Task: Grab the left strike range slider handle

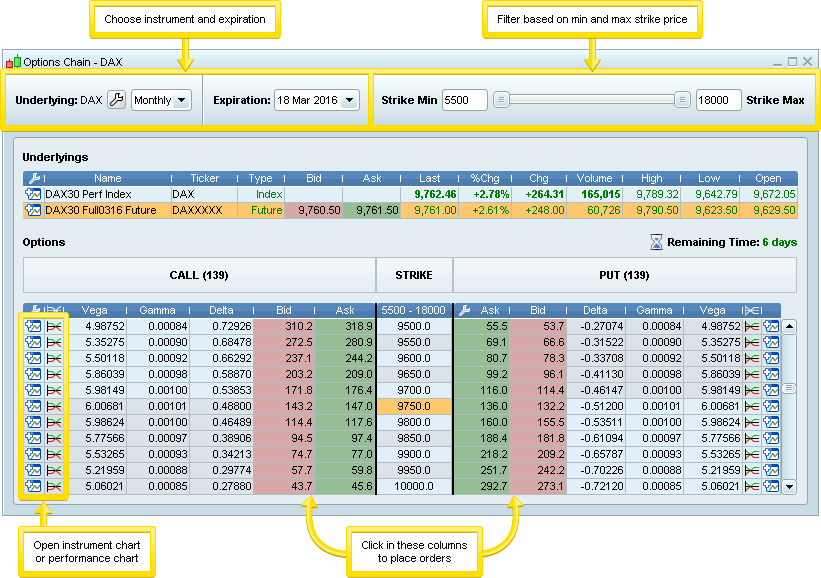Action: [x=501, y=99]
